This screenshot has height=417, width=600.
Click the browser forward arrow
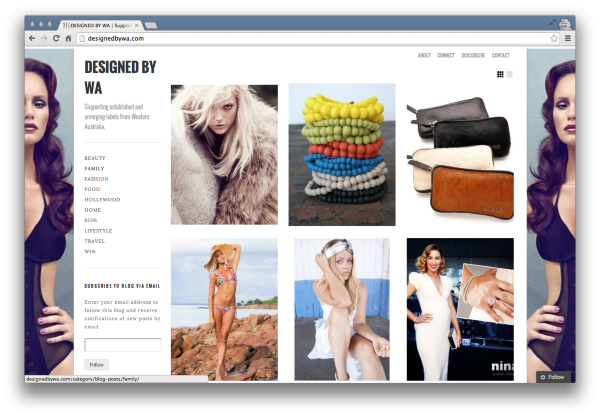44,38
